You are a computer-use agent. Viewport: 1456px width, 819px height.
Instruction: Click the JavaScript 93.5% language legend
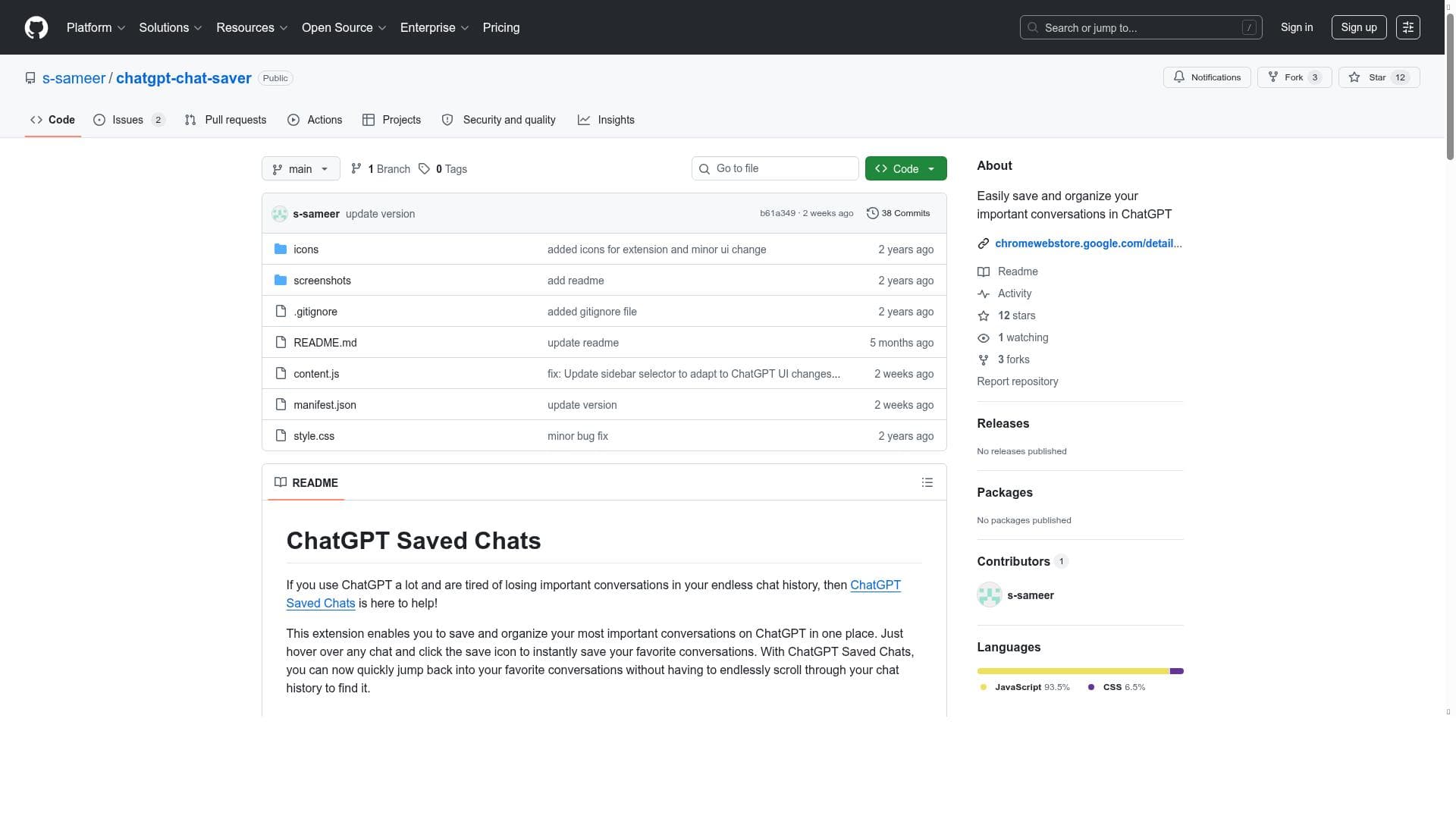[x=1025, y=687]
